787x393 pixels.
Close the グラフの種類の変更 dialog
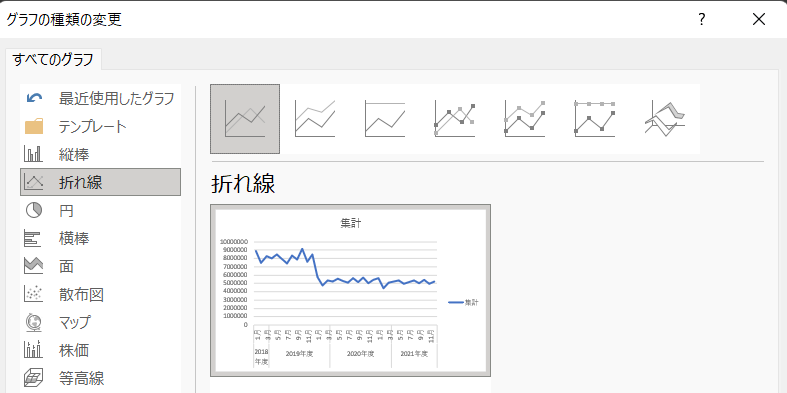(759, 20)
